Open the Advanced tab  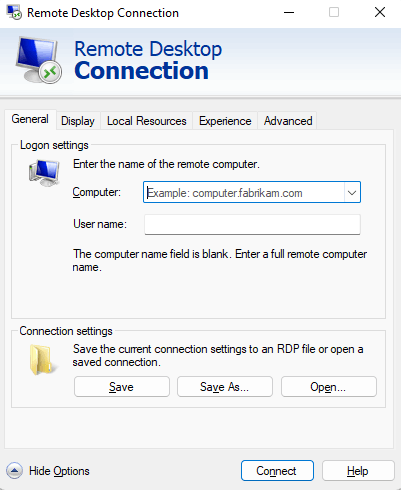288,121
